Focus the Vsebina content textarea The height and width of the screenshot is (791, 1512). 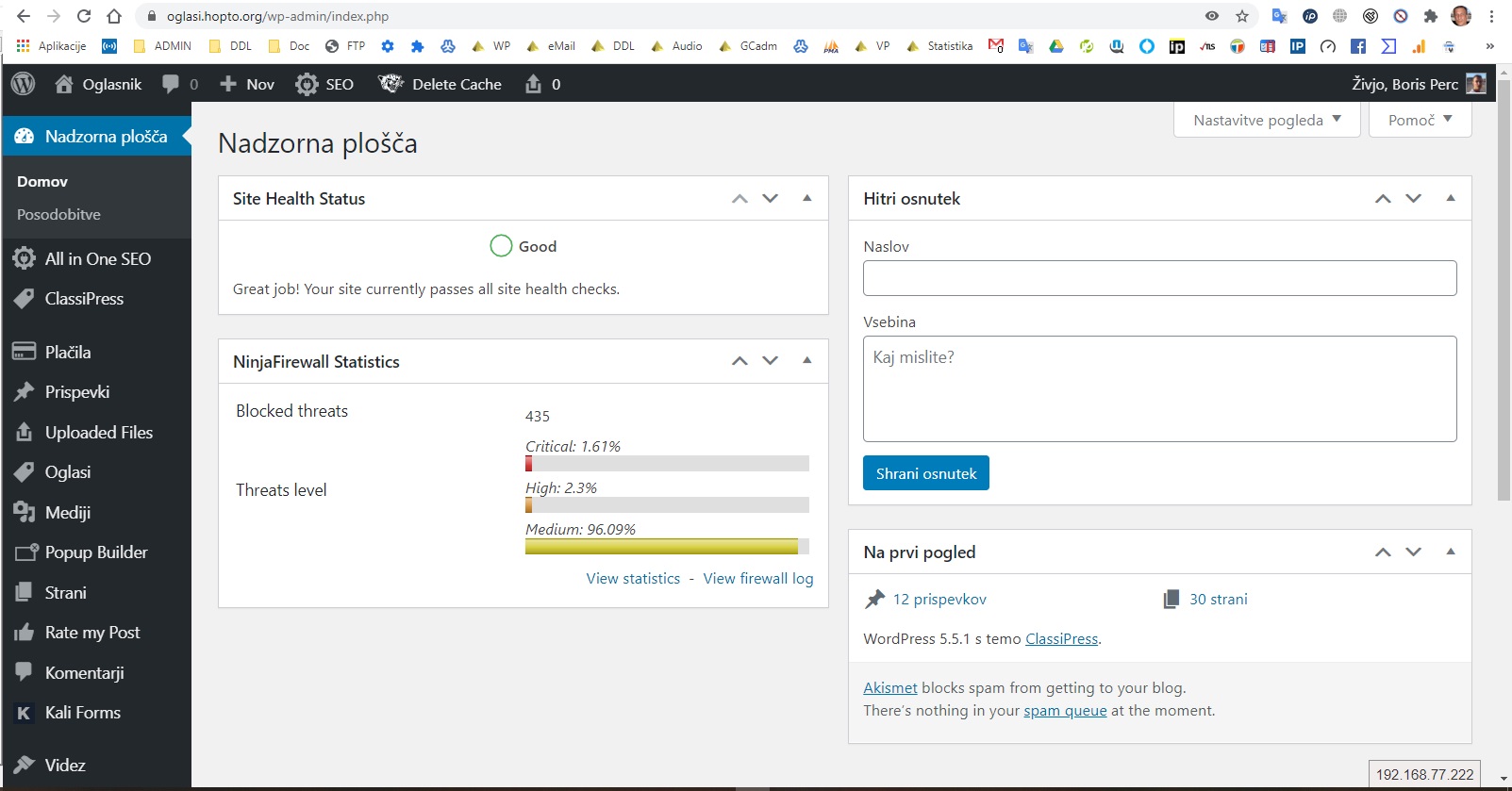pos(1160,389)
